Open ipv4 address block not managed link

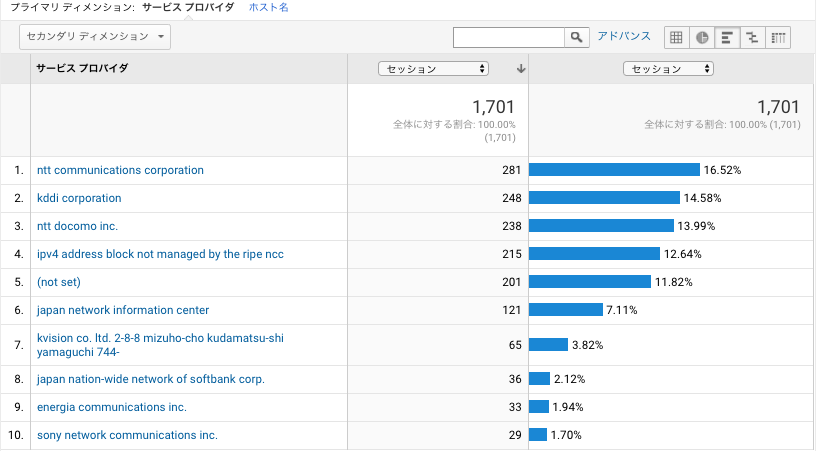160,254
